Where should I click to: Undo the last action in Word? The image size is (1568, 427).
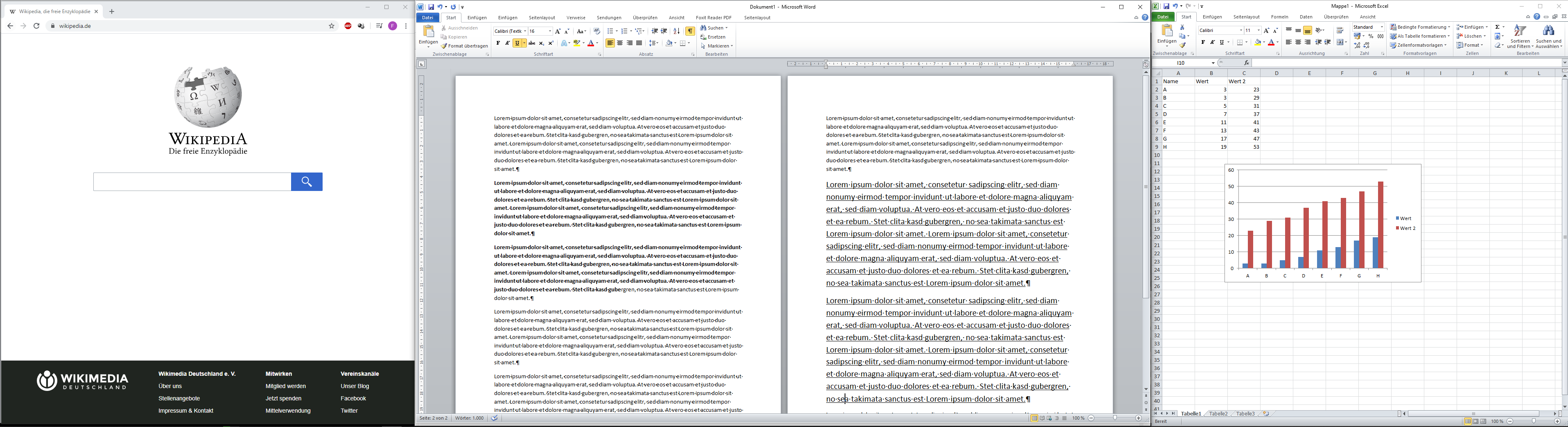click(440, 7)
